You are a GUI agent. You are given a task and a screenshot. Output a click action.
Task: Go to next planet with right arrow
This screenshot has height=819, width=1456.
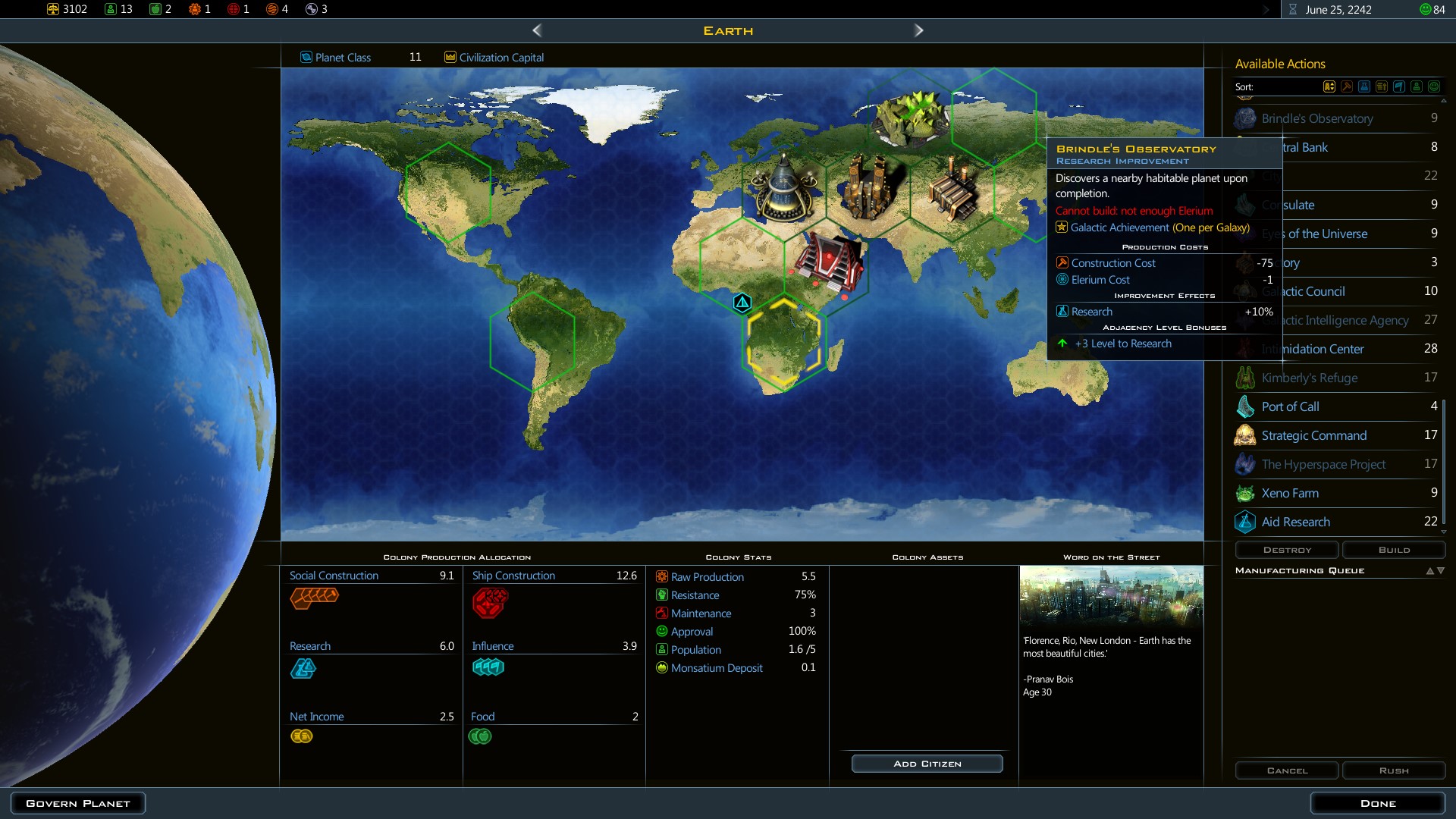[x=918, y=30]
